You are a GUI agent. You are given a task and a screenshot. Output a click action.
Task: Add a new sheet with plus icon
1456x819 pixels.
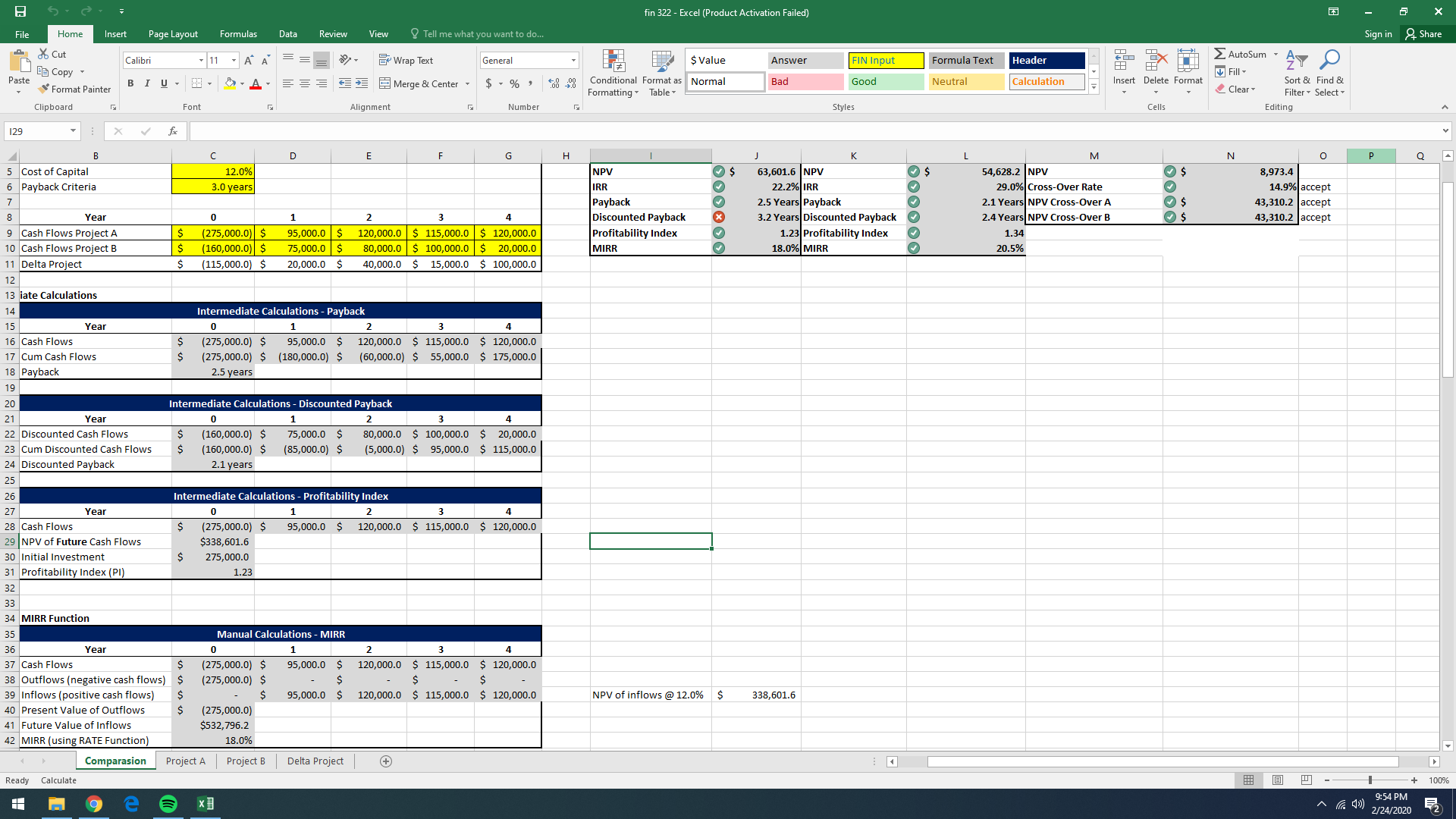pyautogui.click(x=386, y=761)
